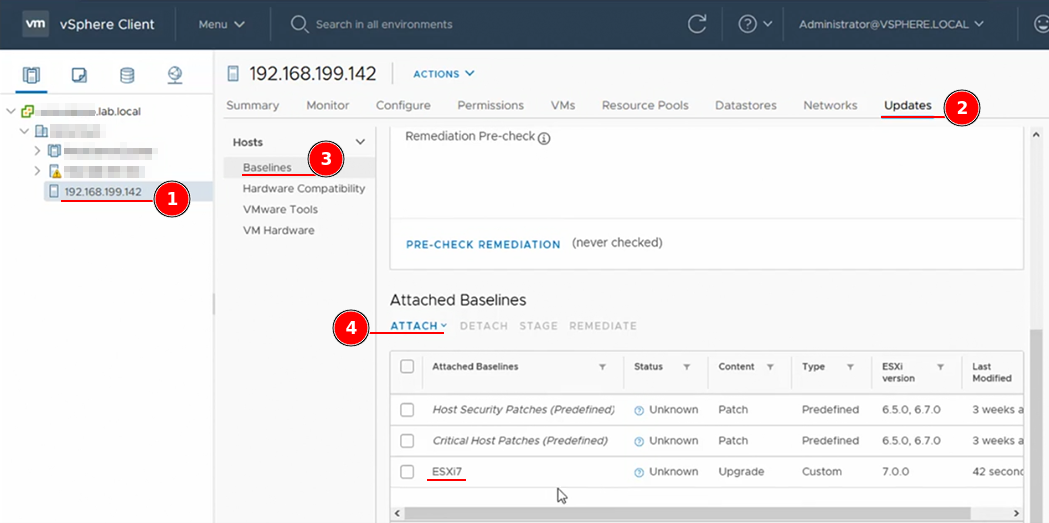Collapse the Hosts section chevron
The width and height of the screenshot is (1049, 523).
click(360, 142)
